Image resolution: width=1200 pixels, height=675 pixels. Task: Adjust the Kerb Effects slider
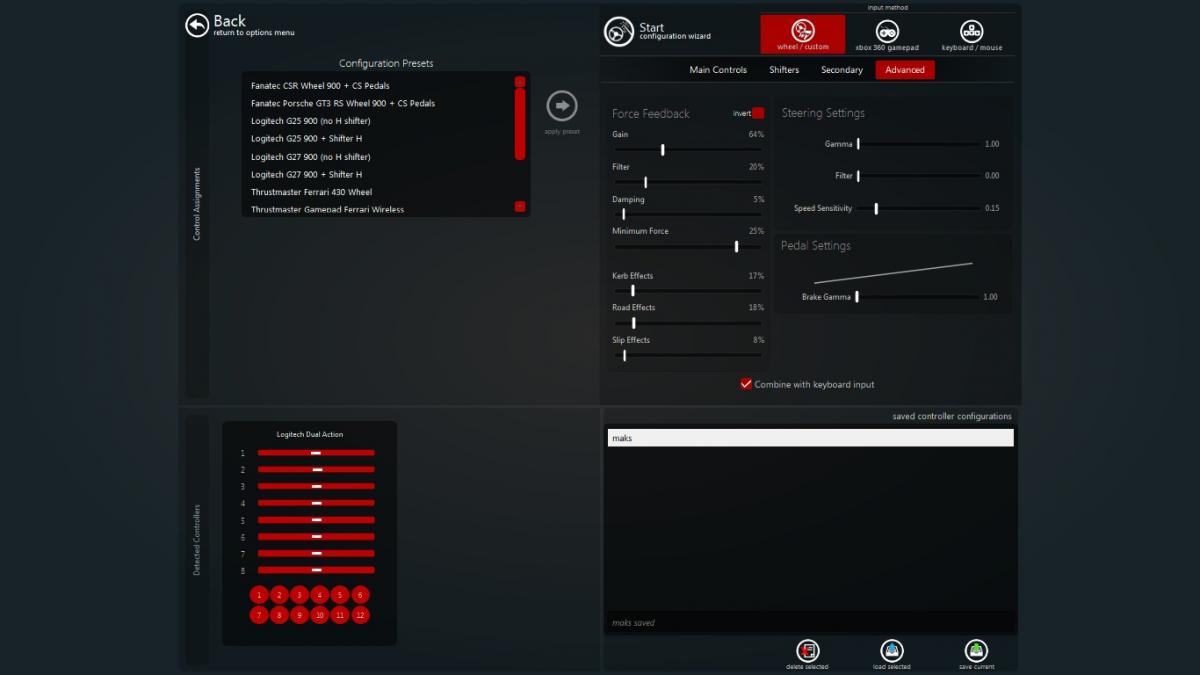(688, 291)
